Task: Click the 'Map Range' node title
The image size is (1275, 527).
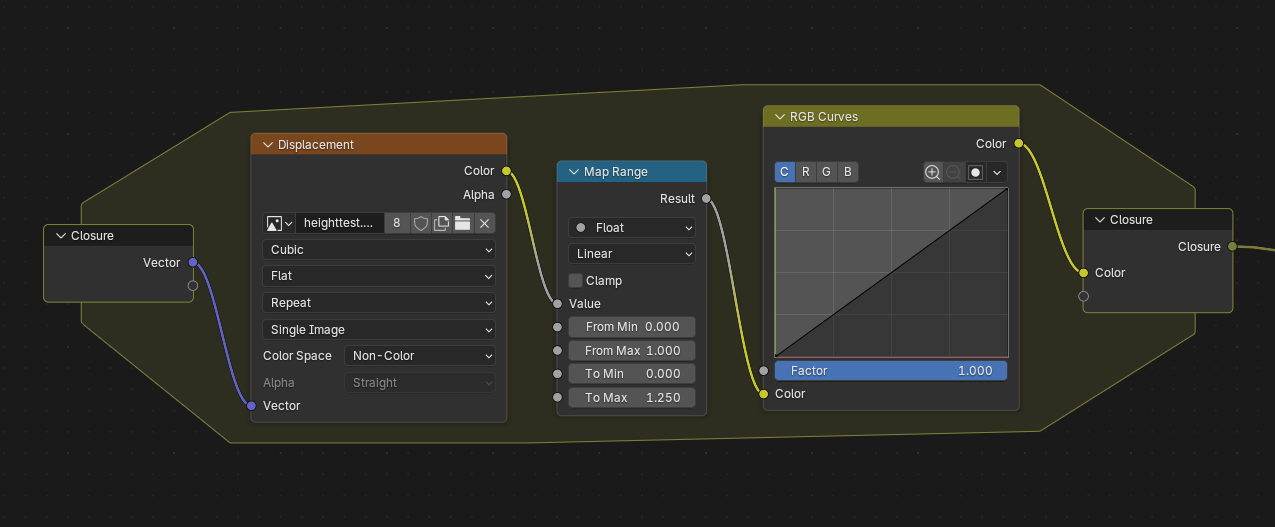Action: pyautogui.click(x=616, y=172)
